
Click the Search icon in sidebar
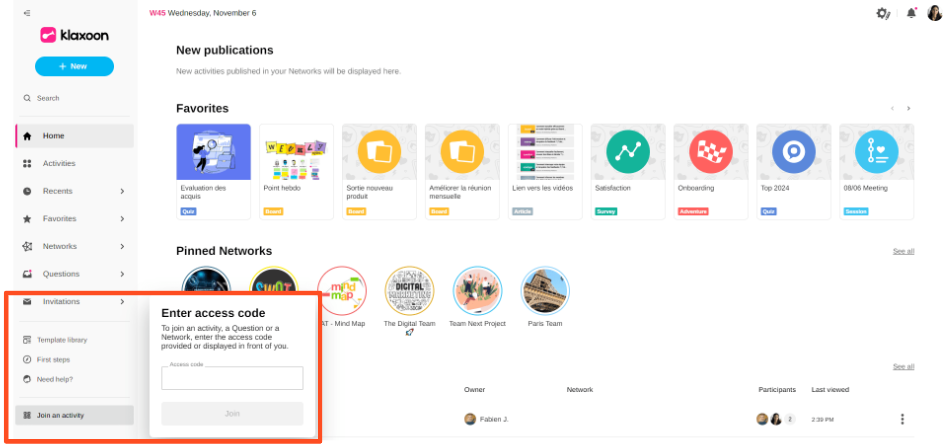coord(27,98)
